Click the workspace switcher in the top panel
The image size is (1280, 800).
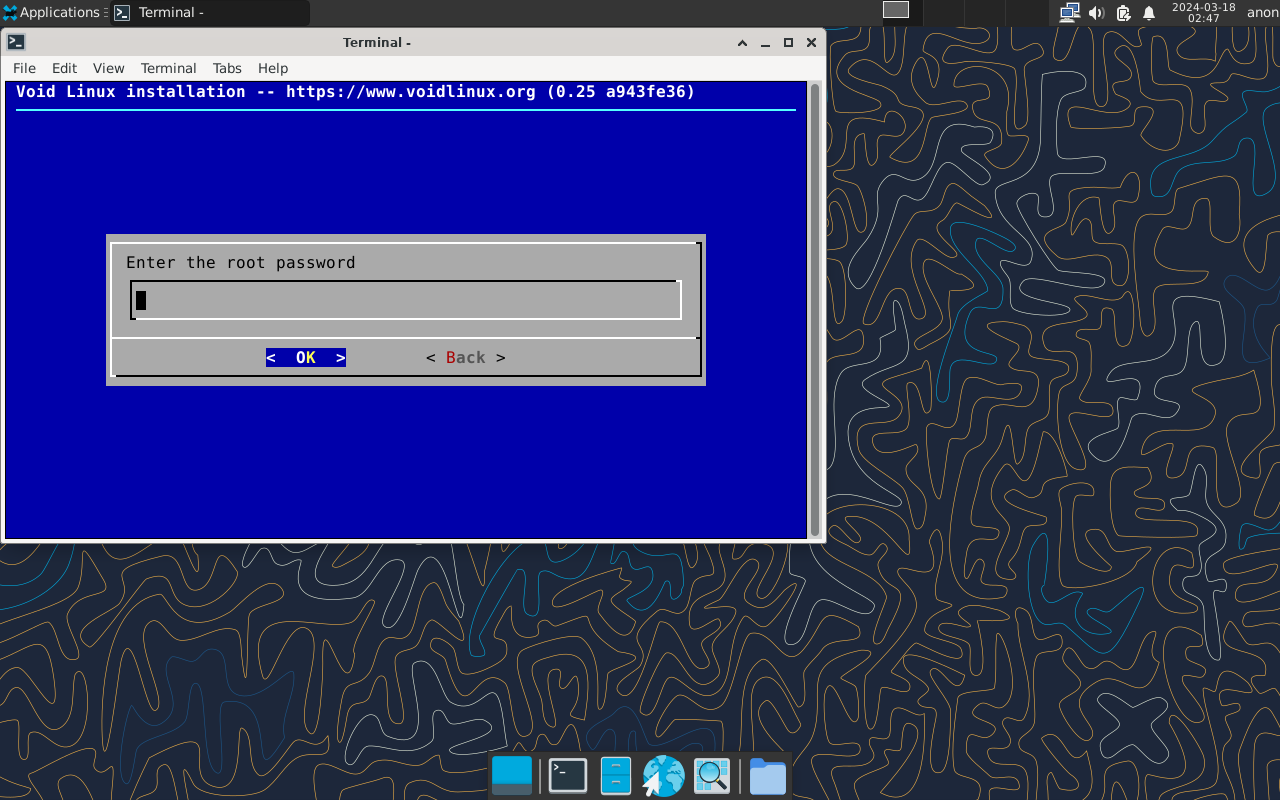(x=896, y=10)
